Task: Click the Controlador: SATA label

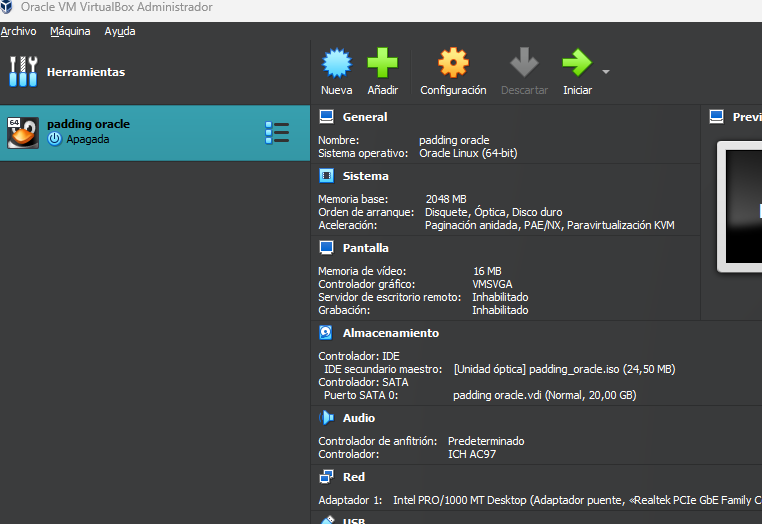Action: pyautogui.click(x=363, y=383)
